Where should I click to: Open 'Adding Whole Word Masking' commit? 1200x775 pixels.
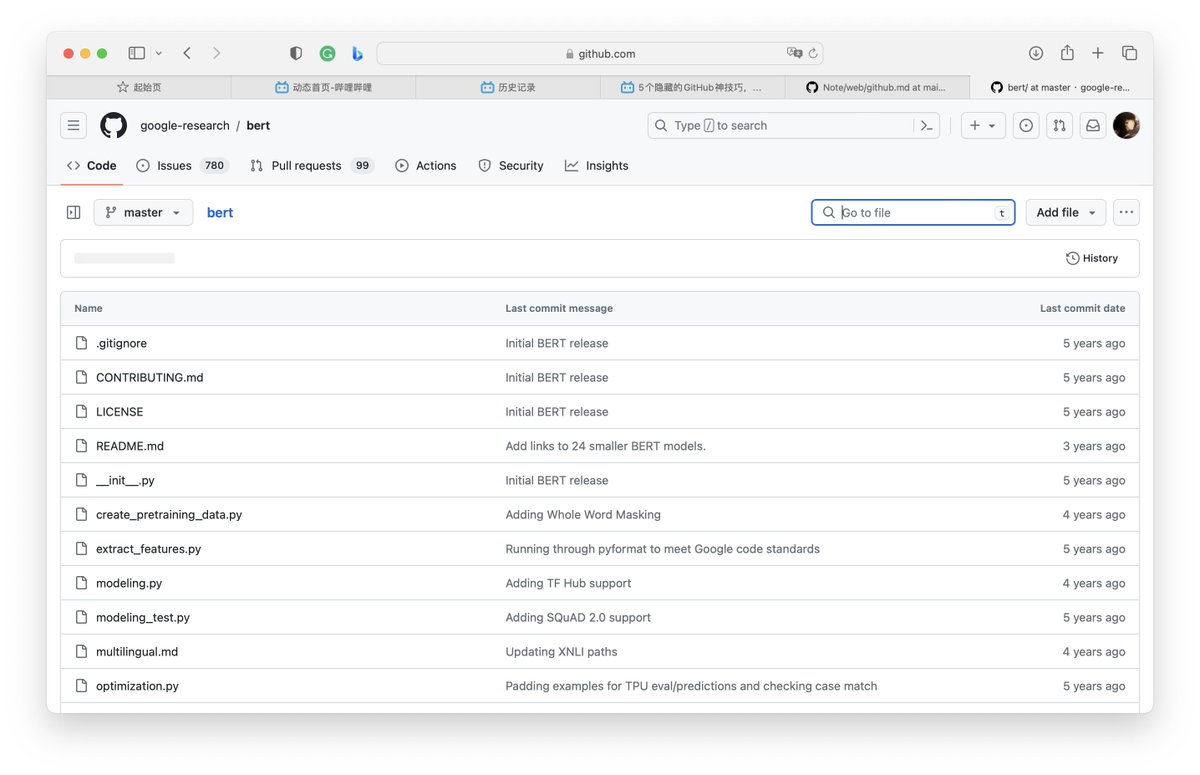[583, 515]
